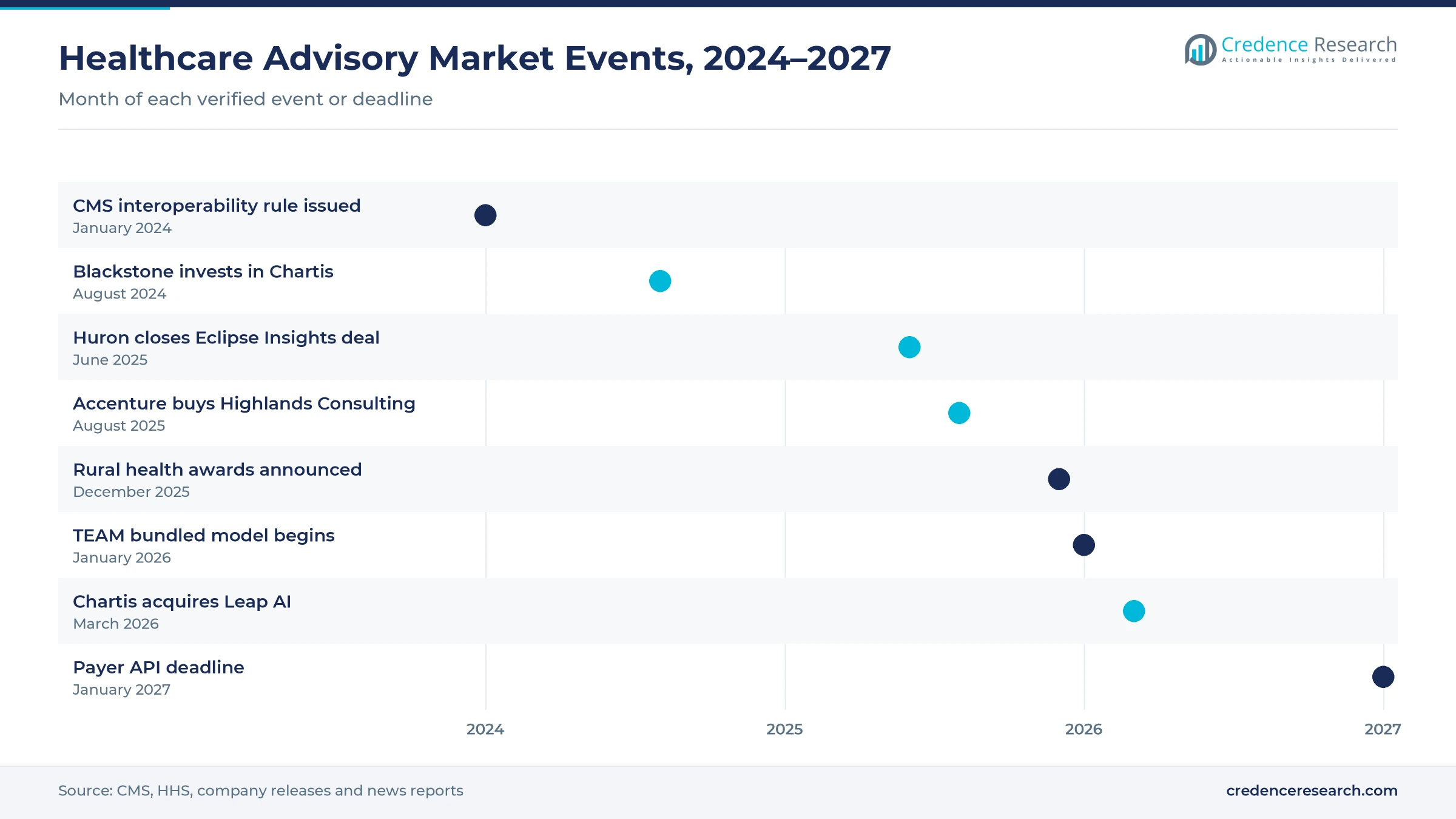Click the 'January 2027' date text
Image resolution: width=1456 pixels, height=819 pixels.
[x=121, y=690]
